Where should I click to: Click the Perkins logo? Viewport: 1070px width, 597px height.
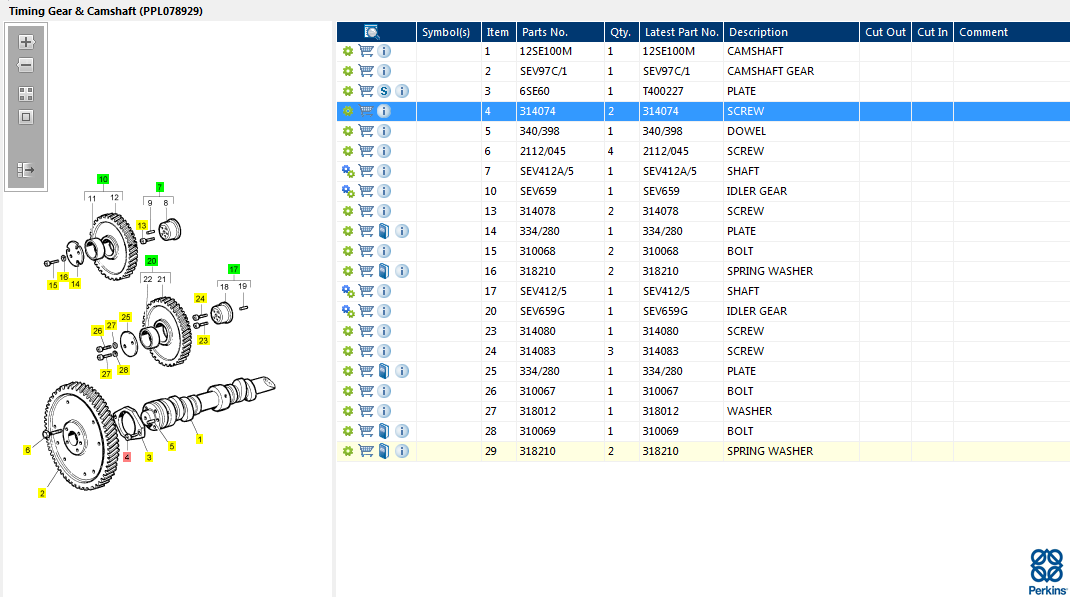pos(1046,572)
